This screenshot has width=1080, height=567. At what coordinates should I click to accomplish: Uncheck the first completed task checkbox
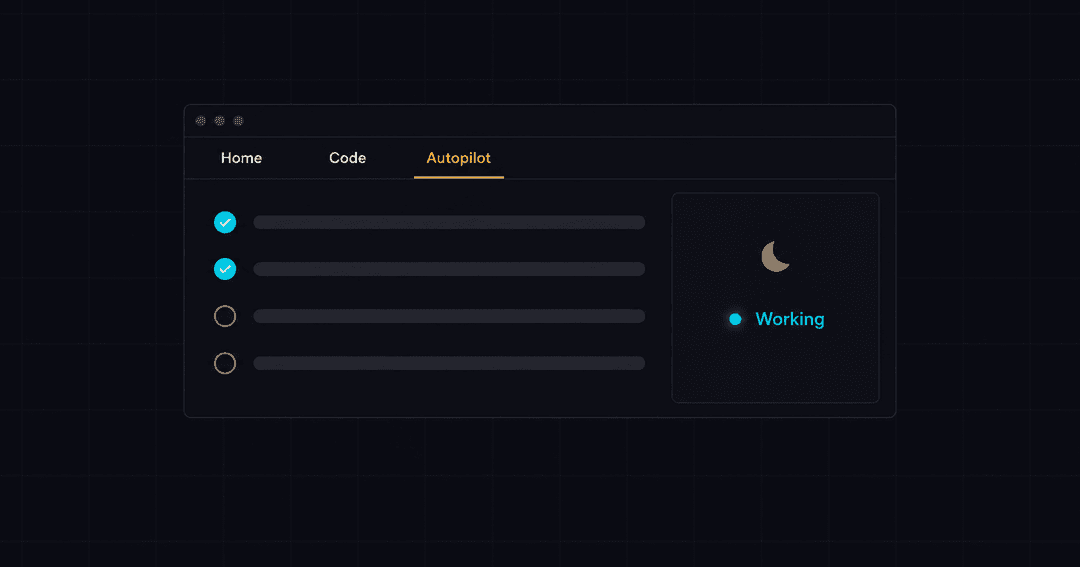pos(225,222)
